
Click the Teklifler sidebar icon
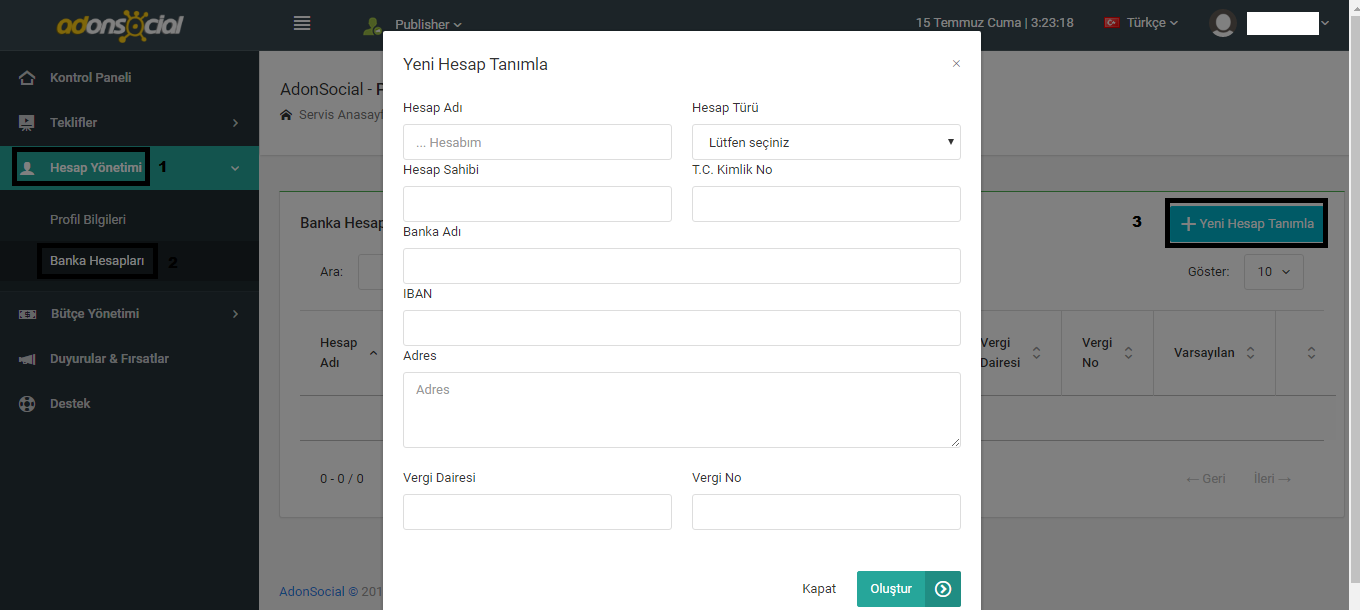[27, 123]
